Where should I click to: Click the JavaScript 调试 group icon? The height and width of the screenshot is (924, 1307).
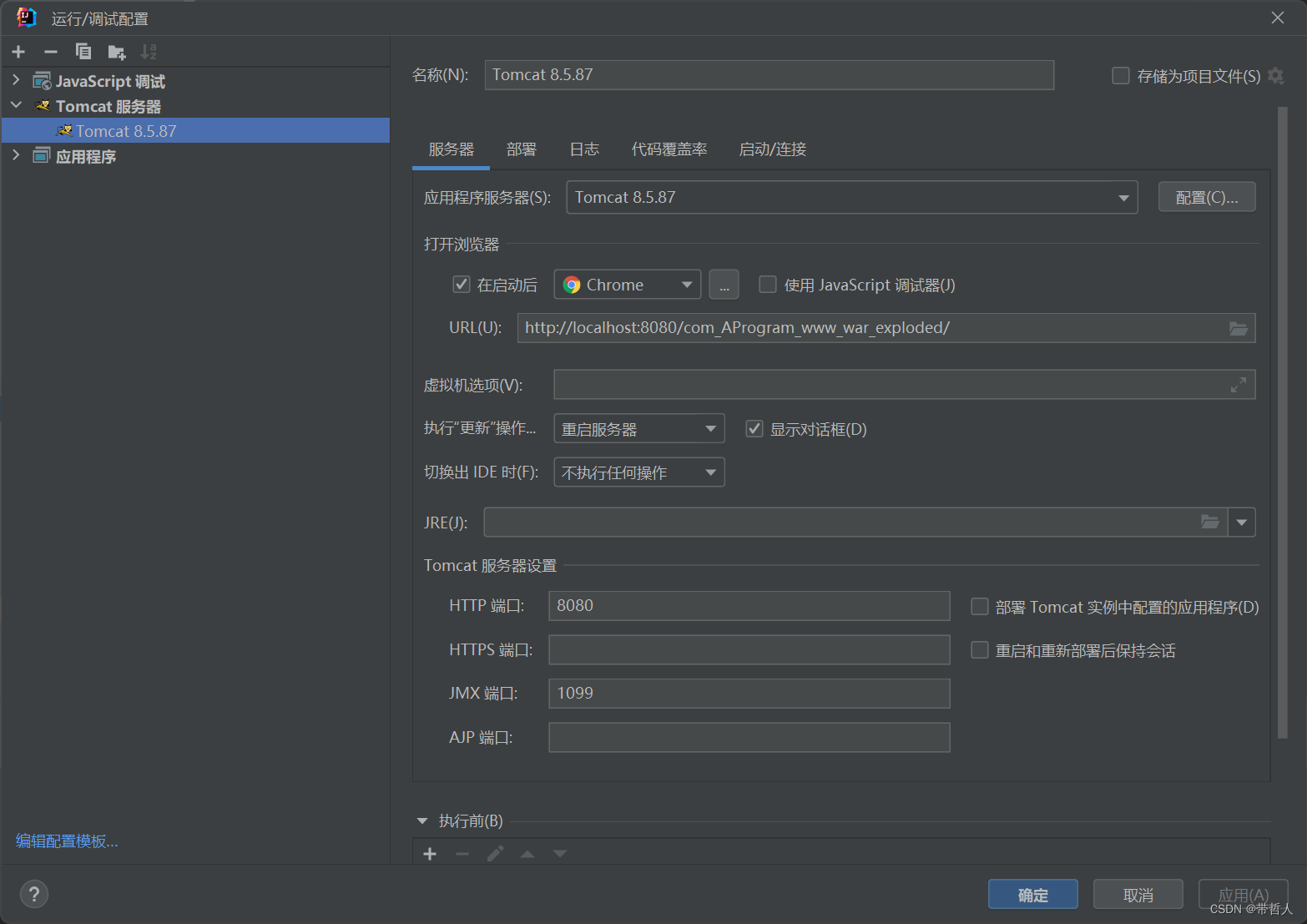(x=42, y=81)
